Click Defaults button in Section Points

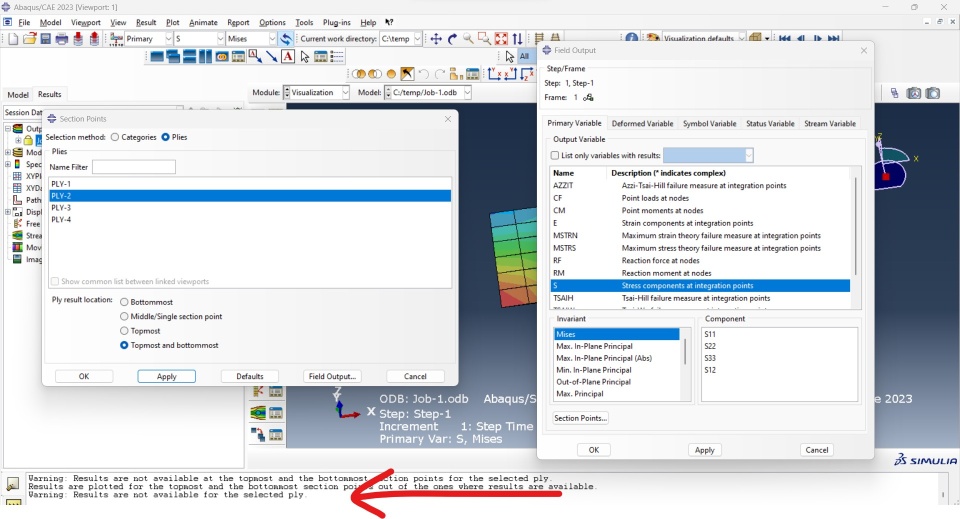(250, 376)
